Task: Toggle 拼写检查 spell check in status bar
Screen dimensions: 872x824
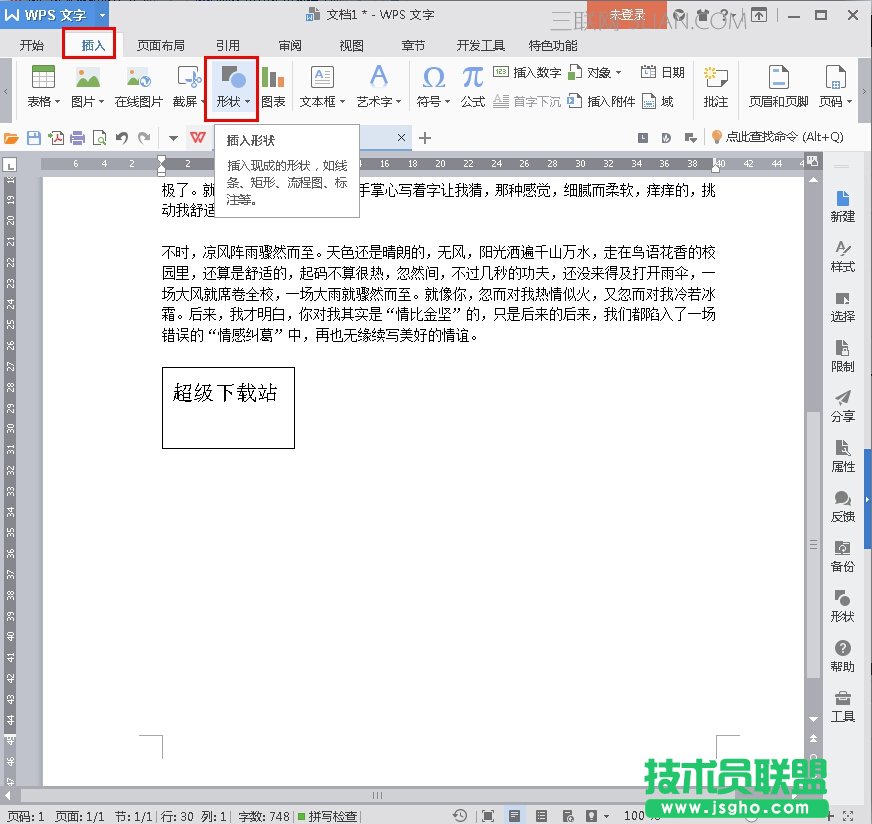Action: [x=327, y=816]
